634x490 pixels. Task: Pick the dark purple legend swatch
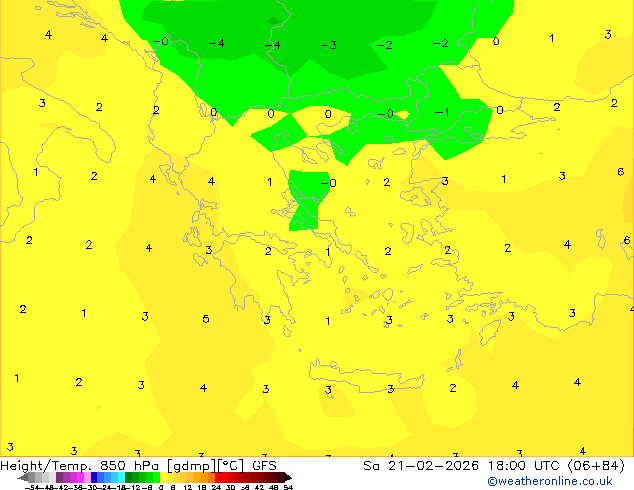pos(59,477)
